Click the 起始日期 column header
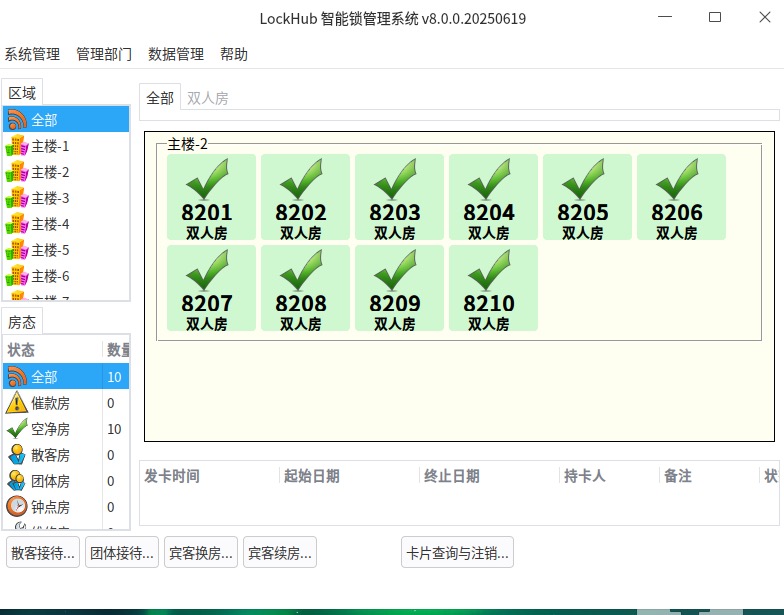This screenshot has width=784, height=615. (x=312, y=476)
